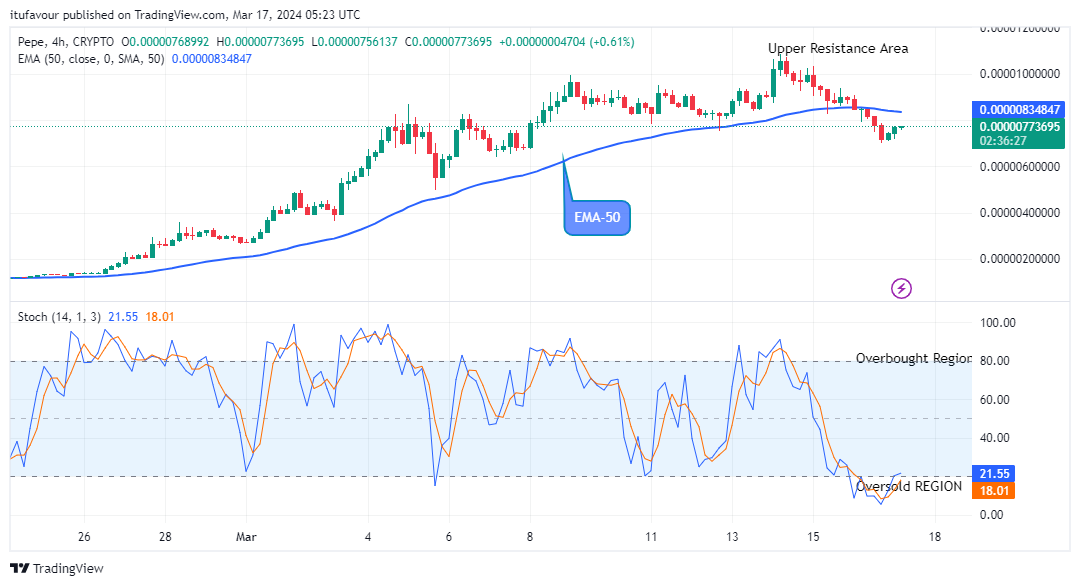Screen dimensions: 1080x586
Task: Click the EMA value 0.00000834847 in legend
Action: pyautogui.click(x=211, y=59)
